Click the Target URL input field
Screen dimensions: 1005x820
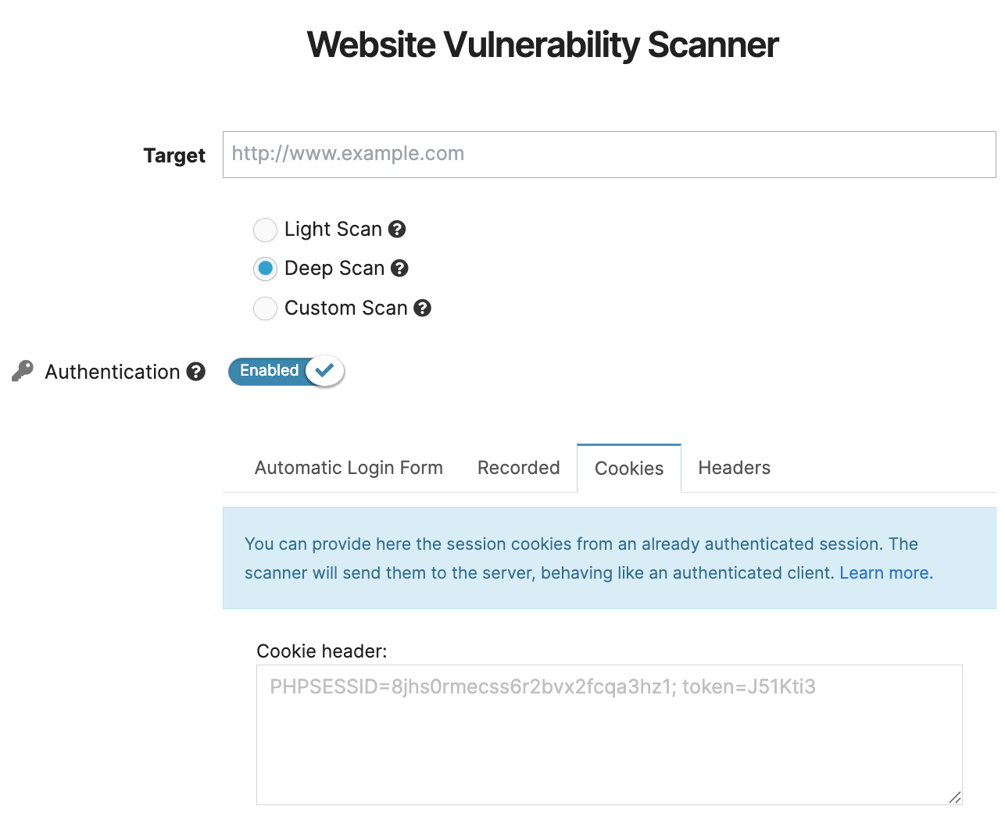pos(609,154)
